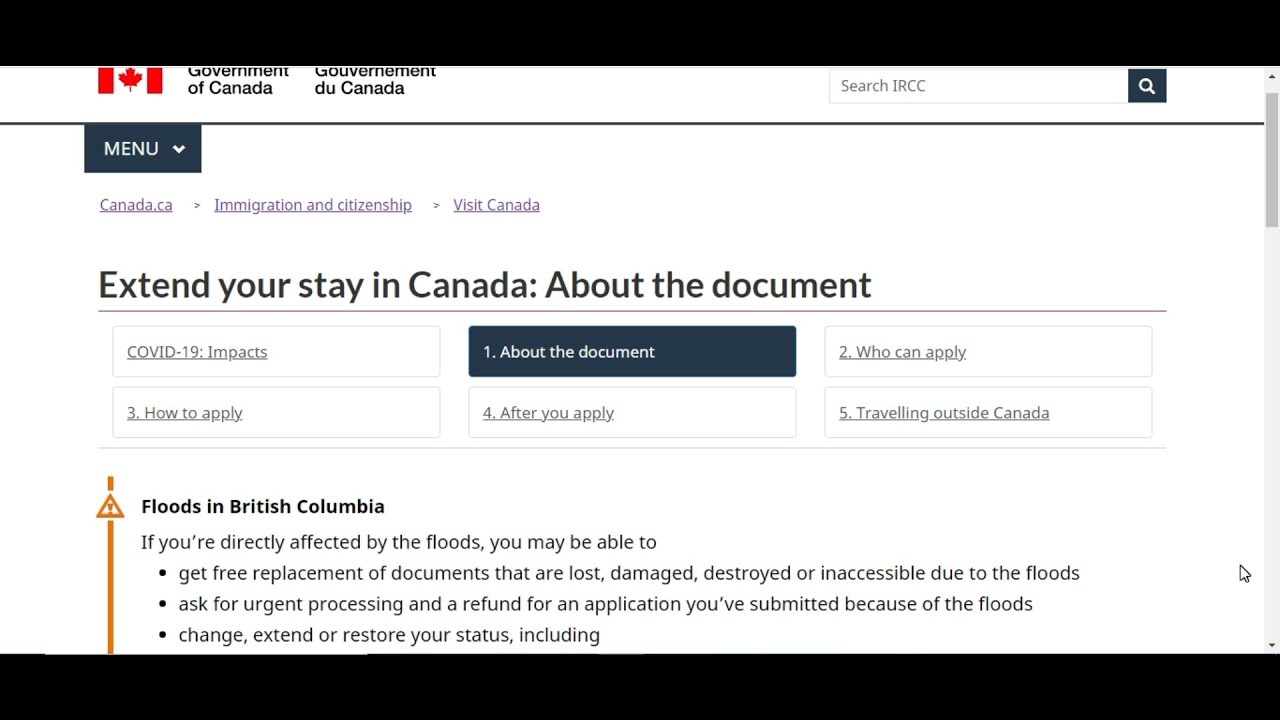Open COVID-19 Impacts page
Image resolution: width=1280 pixels, height=720 pixels.
196,351
